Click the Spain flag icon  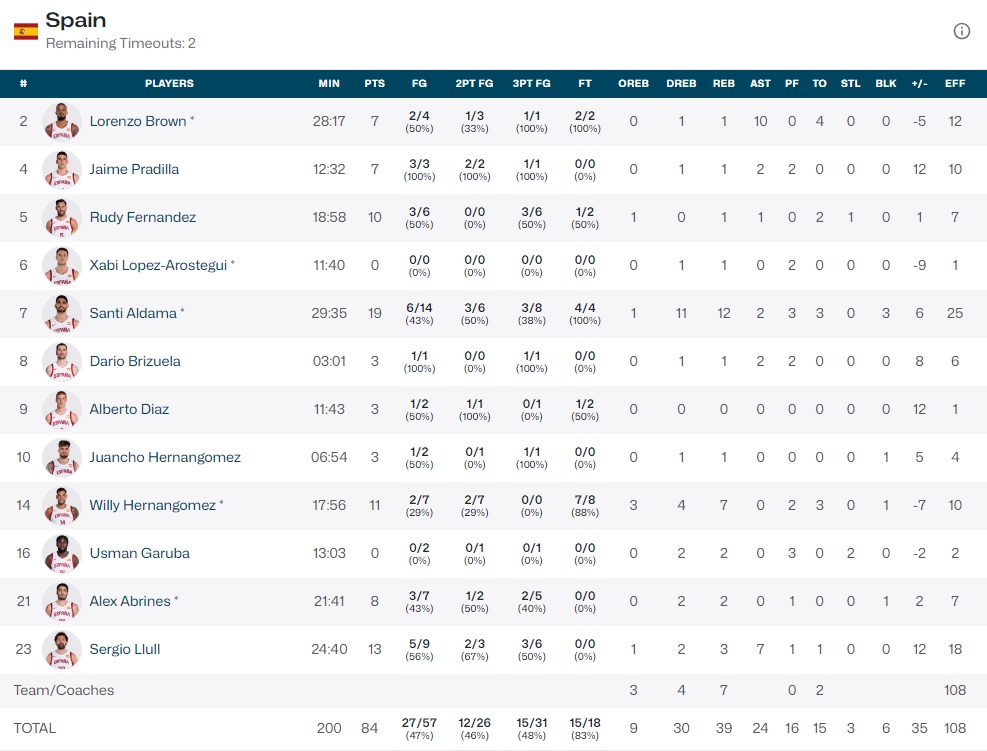coord(25,32)
